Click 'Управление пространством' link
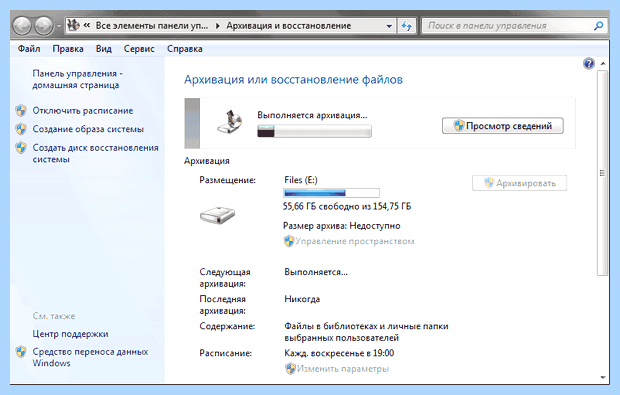This screenshot has width=620, height=395. pos(355,241)
